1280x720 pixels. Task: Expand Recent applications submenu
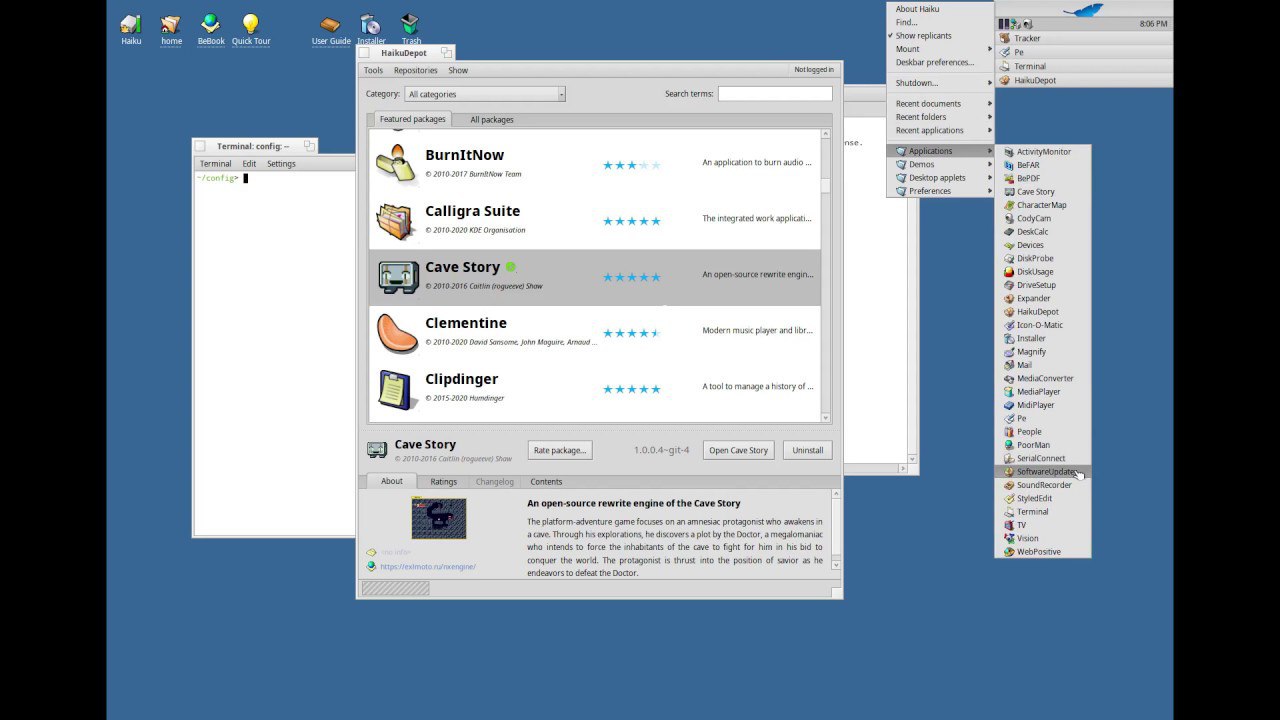pyautogui.click(x=940, y=130)
